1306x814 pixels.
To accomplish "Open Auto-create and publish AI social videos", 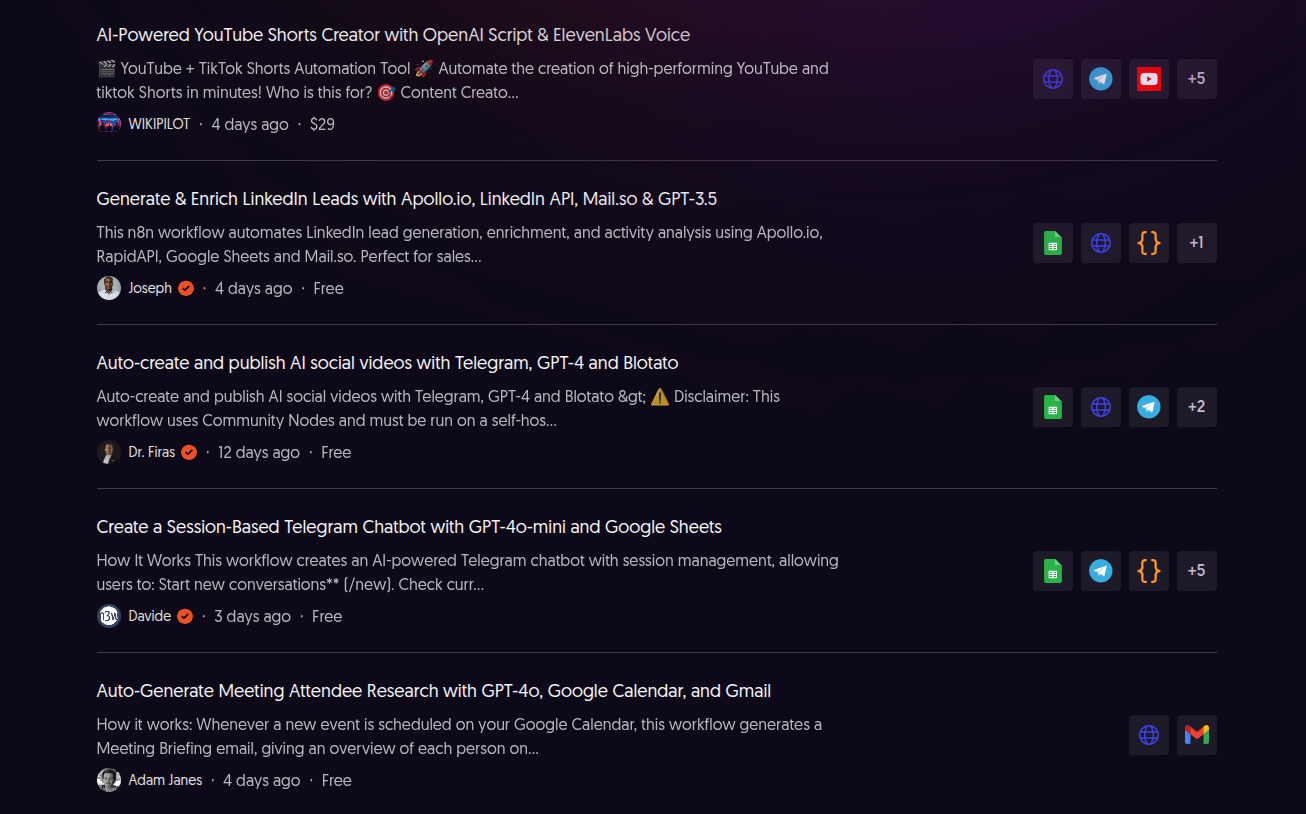I will tap(387, 363).
